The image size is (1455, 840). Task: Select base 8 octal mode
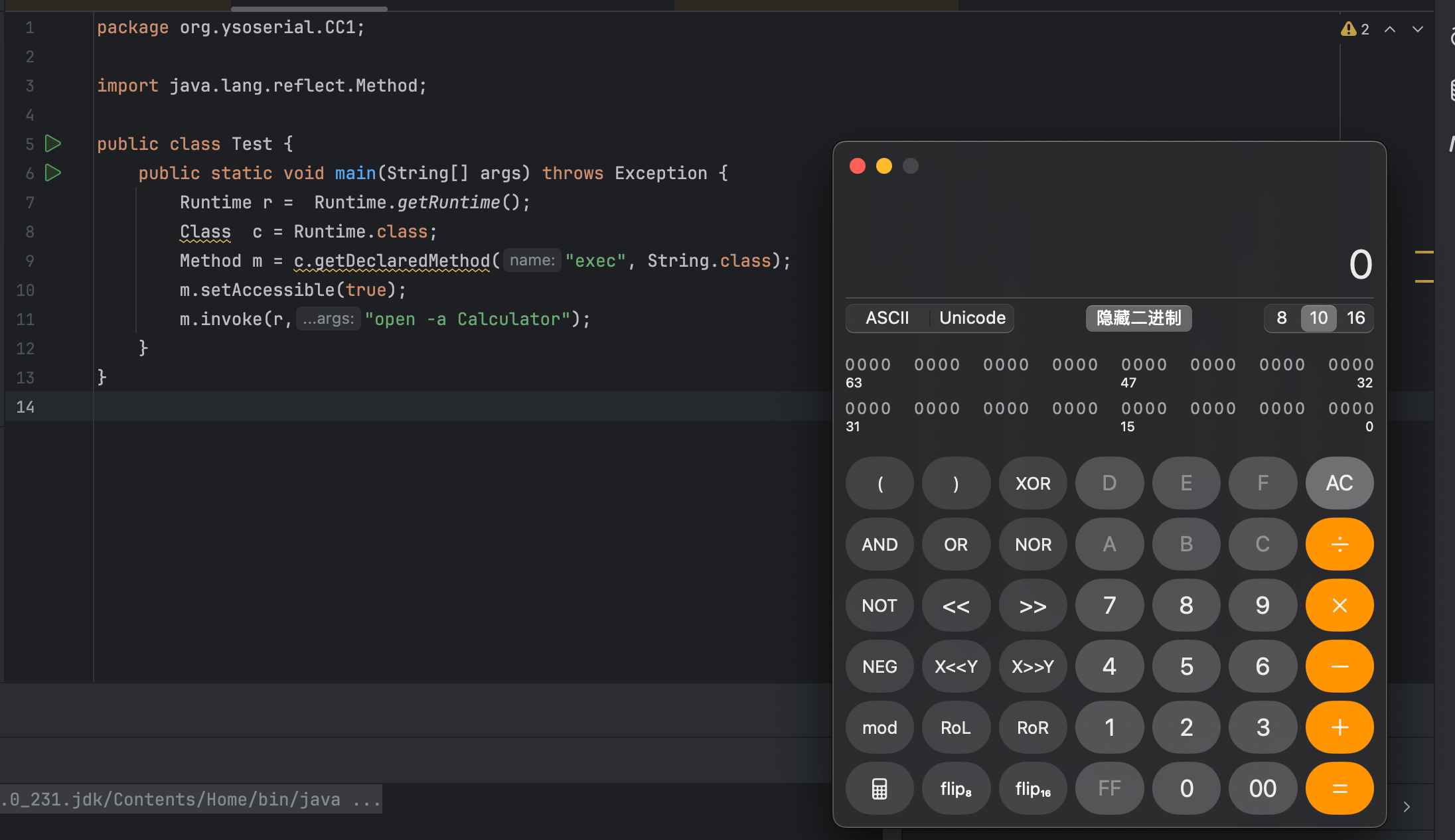1282,318
